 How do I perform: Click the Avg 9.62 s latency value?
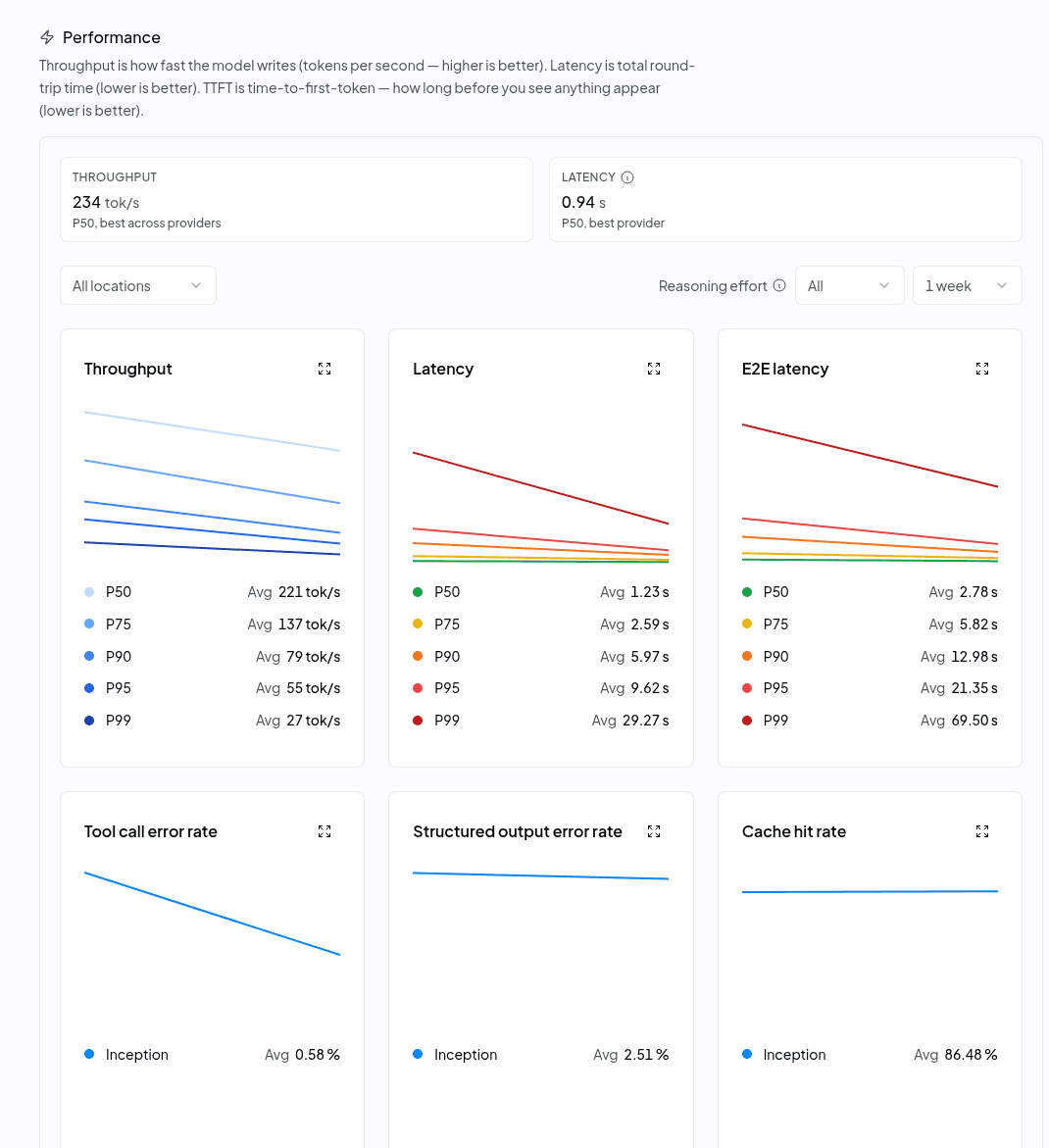[x=634, y=687]
